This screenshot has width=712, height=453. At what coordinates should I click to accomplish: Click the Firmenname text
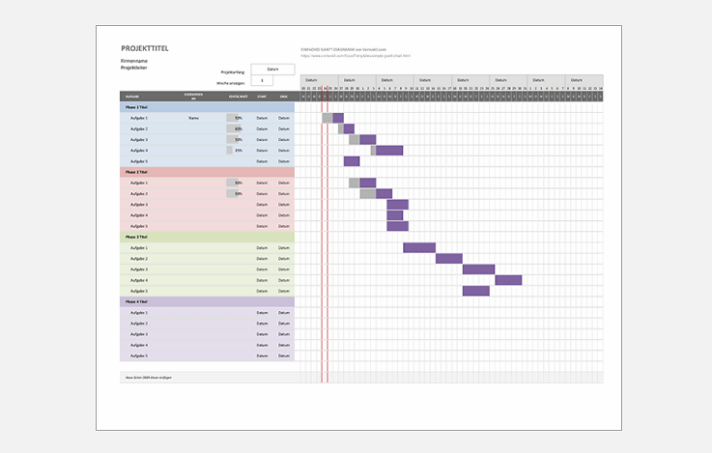pyautogui.click(x=134, y=61)
